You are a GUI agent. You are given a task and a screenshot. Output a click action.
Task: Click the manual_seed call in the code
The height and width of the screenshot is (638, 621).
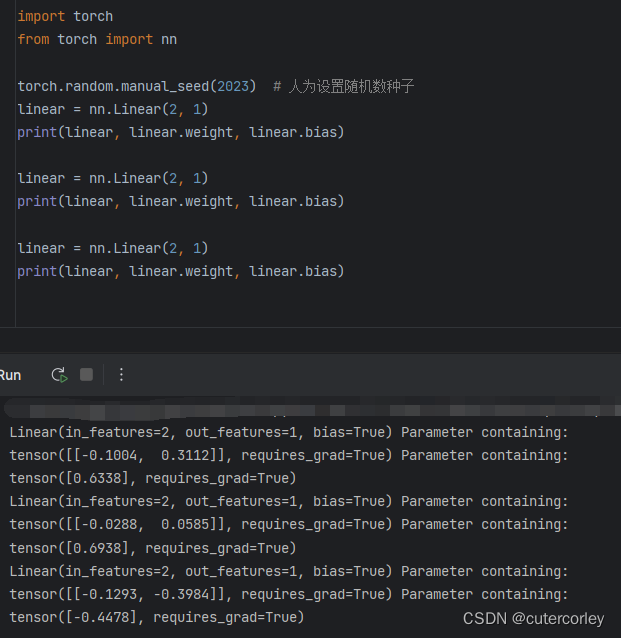tap(184, 86)
